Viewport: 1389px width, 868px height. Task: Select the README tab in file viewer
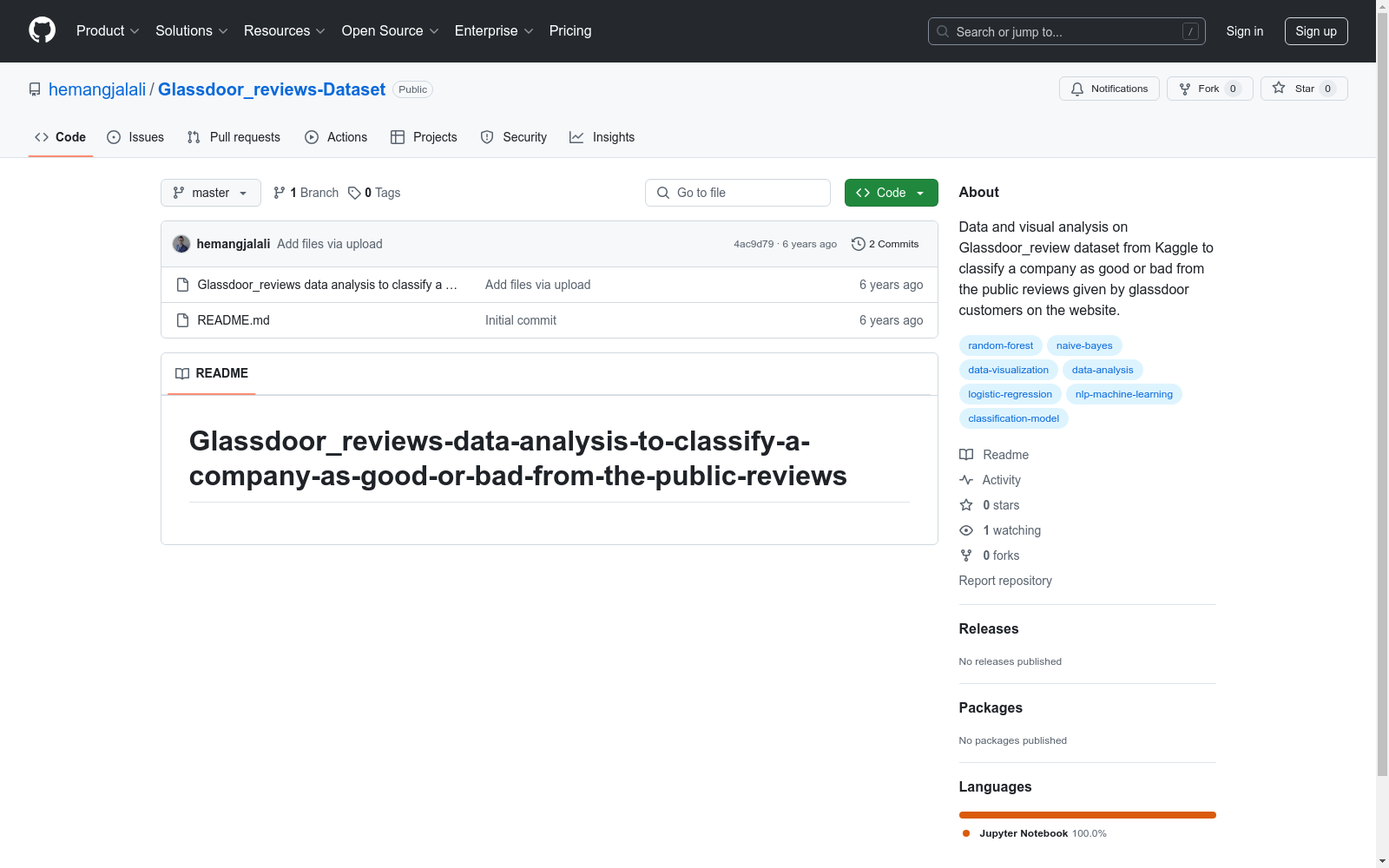pos(212,373)
